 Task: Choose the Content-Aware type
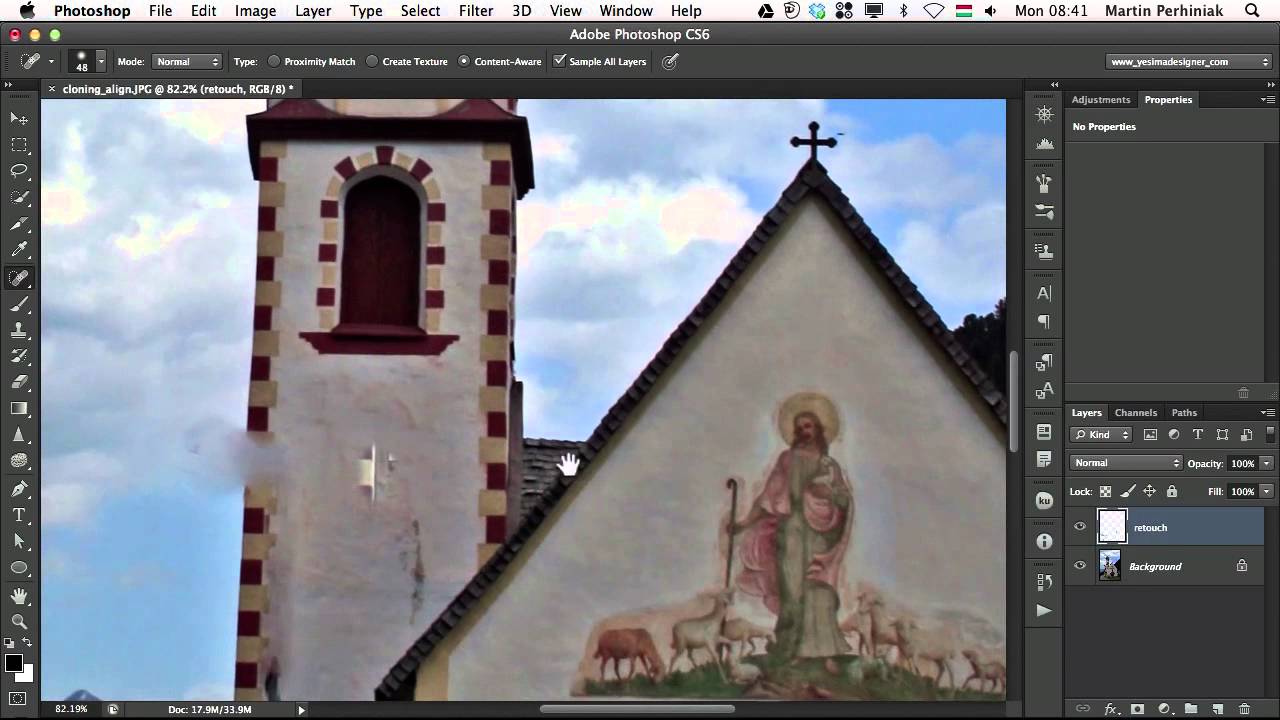[500, 61]
